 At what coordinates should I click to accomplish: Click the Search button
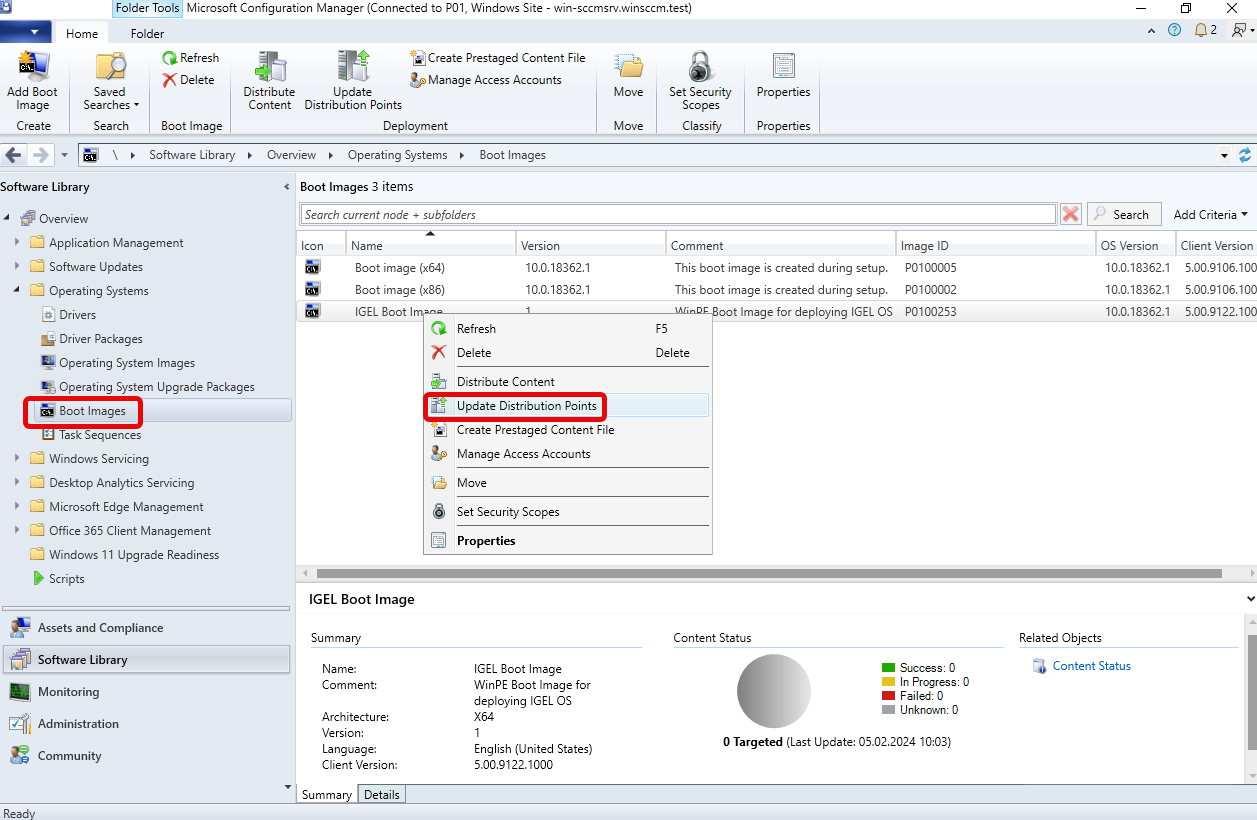(x=1123, y=215)
